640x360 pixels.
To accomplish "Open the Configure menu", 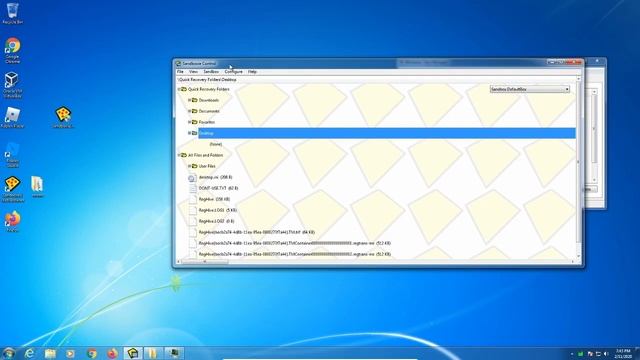I will coord(233,71).
